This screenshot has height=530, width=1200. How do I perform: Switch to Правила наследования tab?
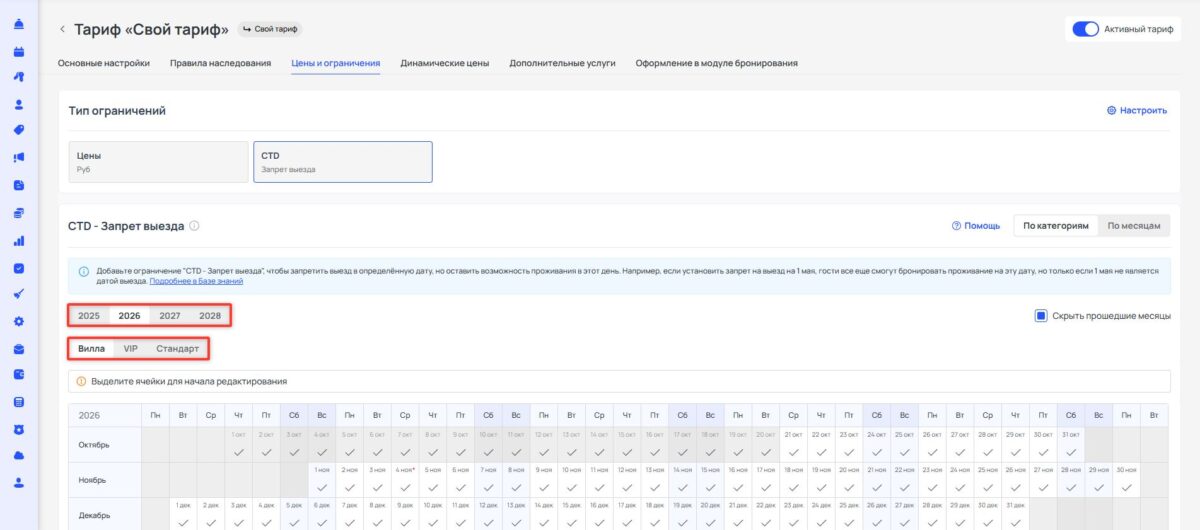[221, 63]
